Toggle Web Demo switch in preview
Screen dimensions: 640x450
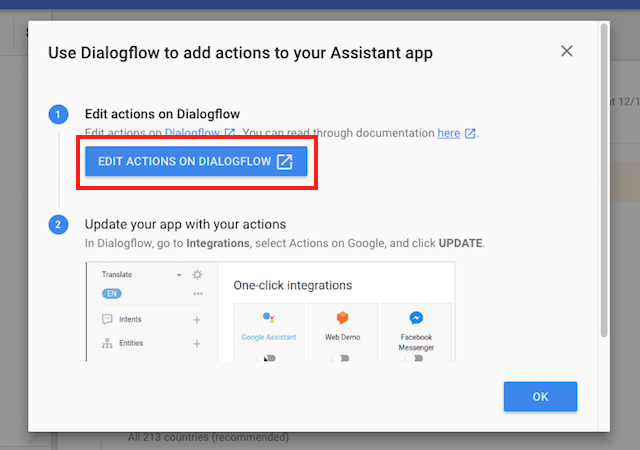(341, 358)
